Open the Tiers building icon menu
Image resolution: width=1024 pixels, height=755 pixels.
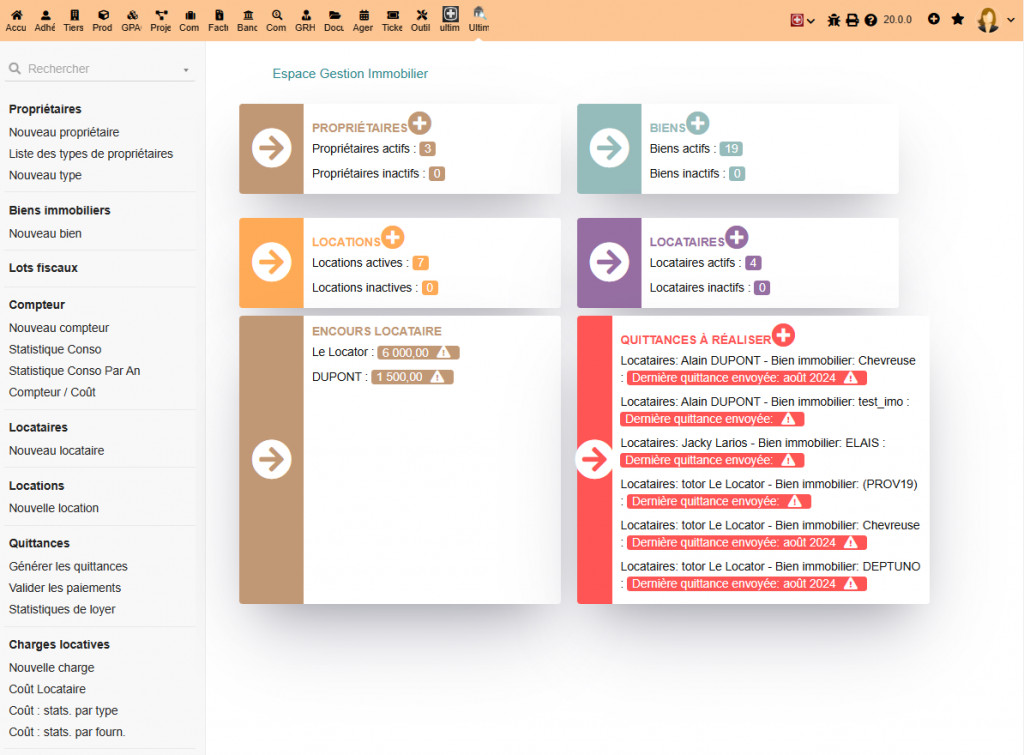[73, 20]
